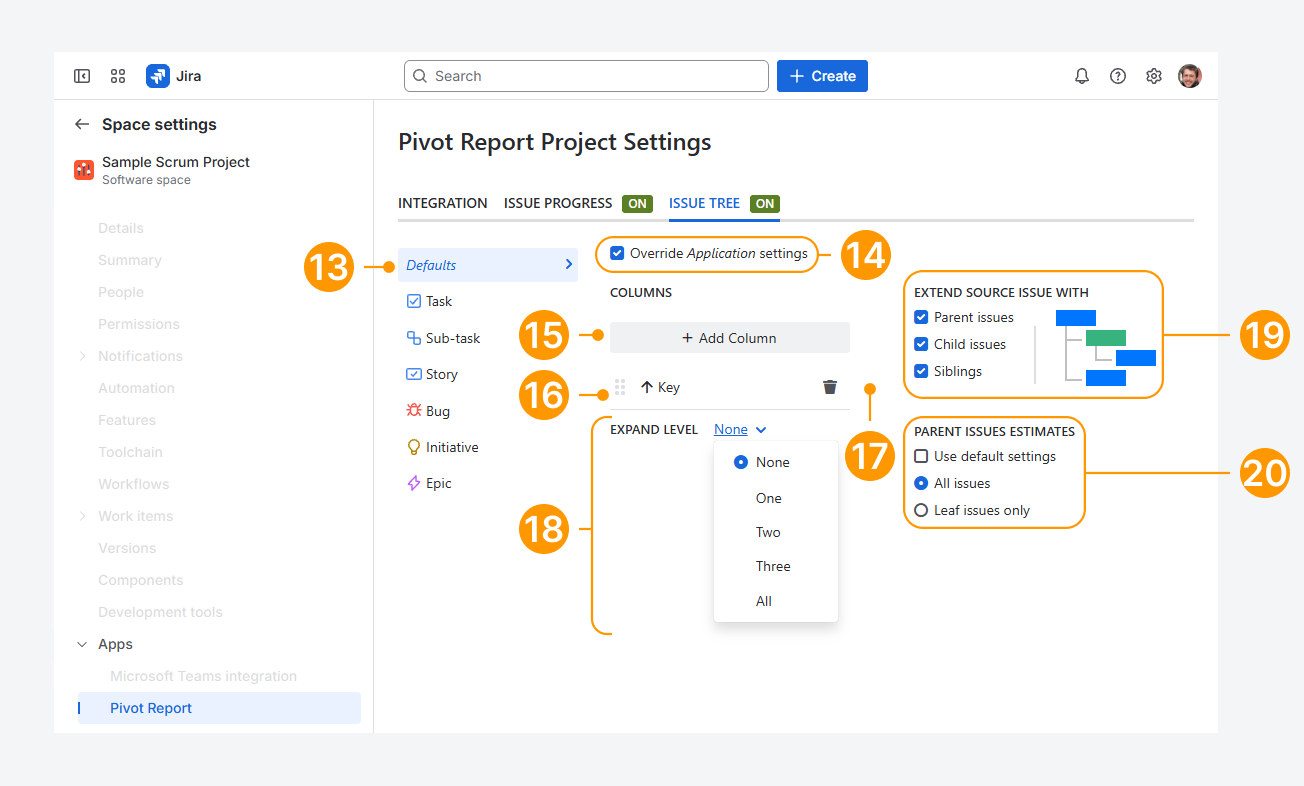Screen dimensions: 1304x786
Task: Toggle Override Application settings checkbox
Action: click(x=617, y=253)
